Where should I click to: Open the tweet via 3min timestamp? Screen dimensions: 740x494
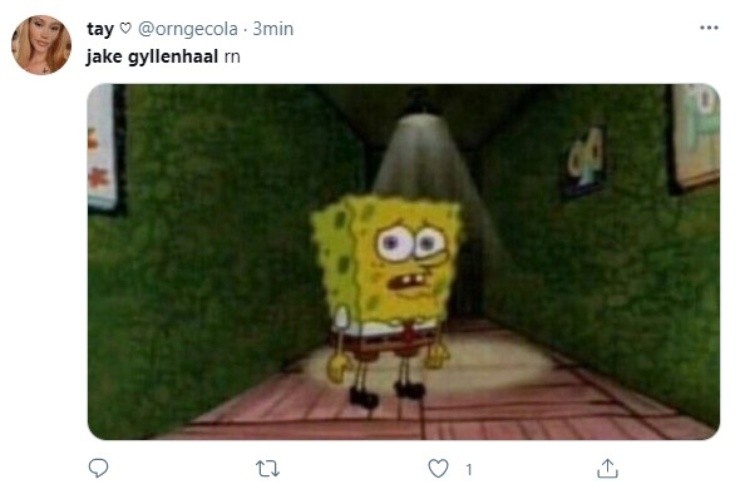pyautogui.click(x=273, y=29)
